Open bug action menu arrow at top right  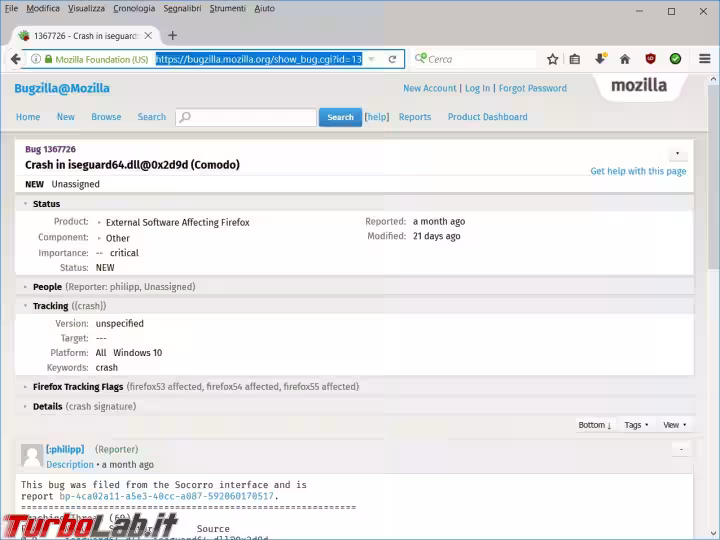coord(677,153)
